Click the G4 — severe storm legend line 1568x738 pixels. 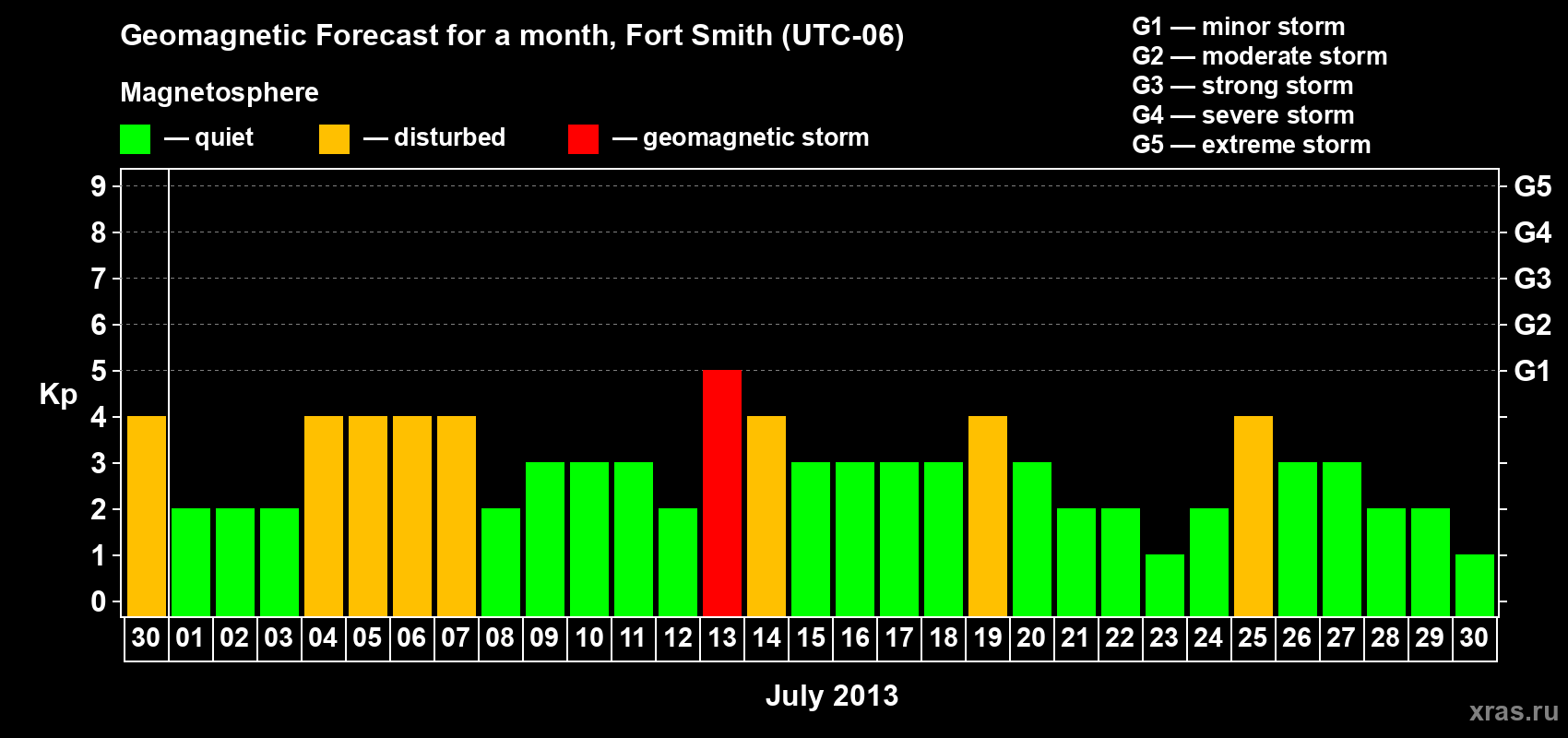1242,115
